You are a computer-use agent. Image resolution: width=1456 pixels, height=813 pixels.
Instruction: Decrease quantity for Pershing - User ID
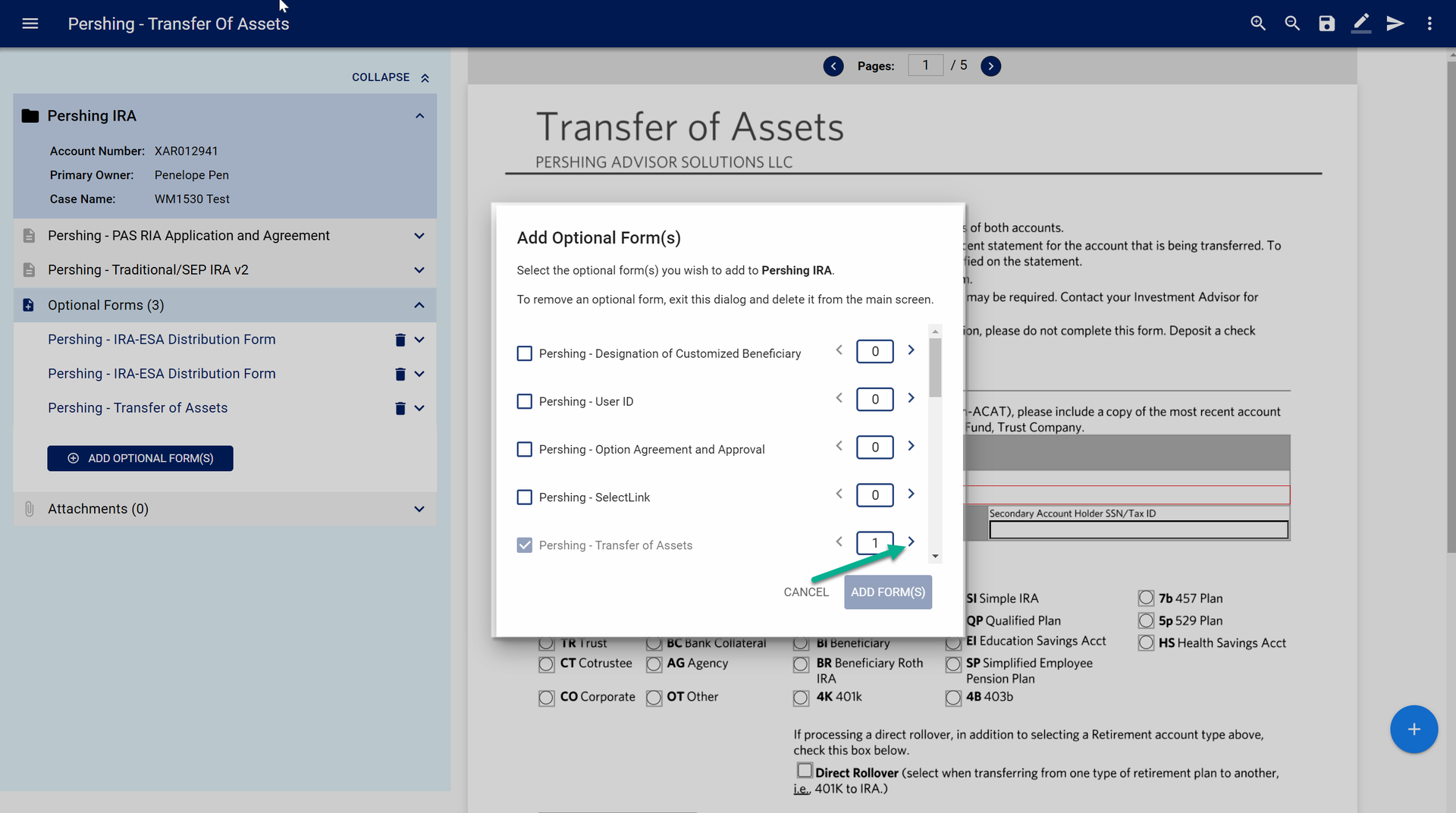point(839,398)
